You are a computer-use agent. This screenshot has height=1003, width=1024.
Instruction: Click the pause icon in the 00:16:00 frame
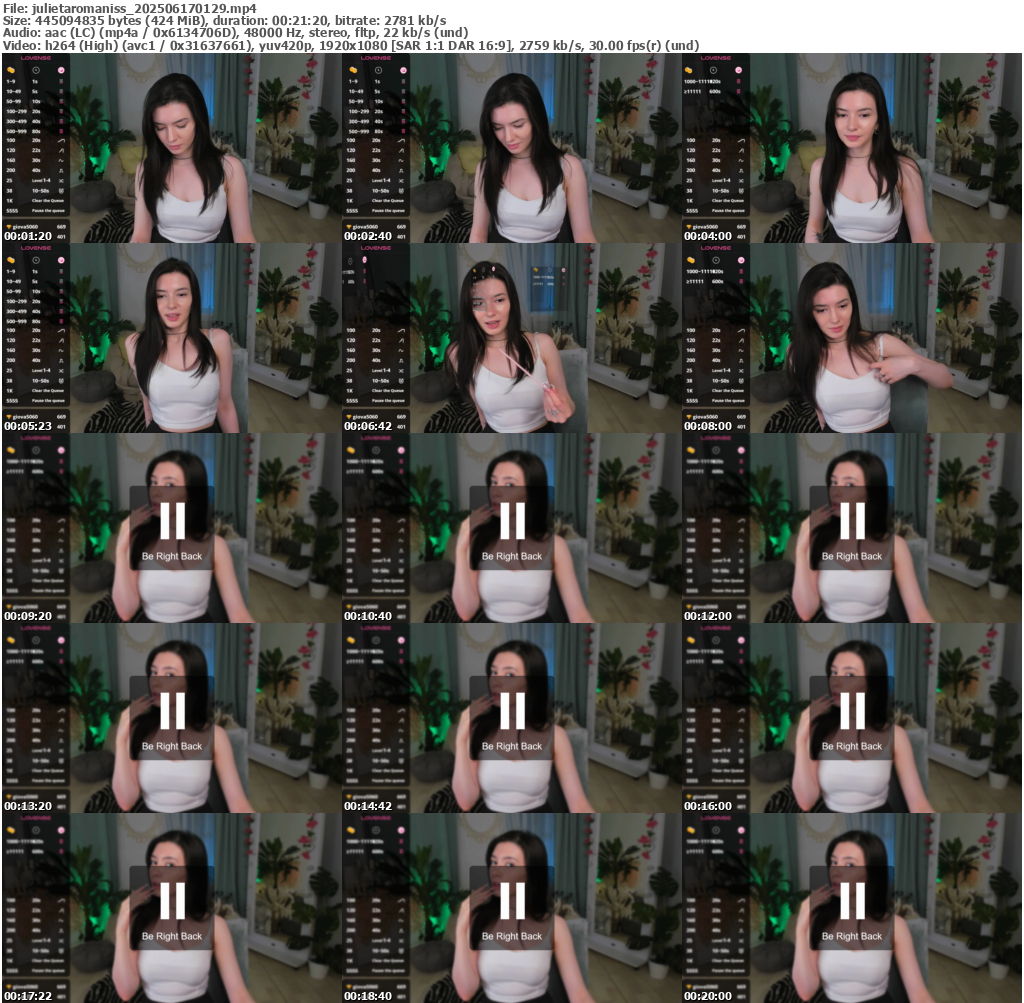click(852, 710)
